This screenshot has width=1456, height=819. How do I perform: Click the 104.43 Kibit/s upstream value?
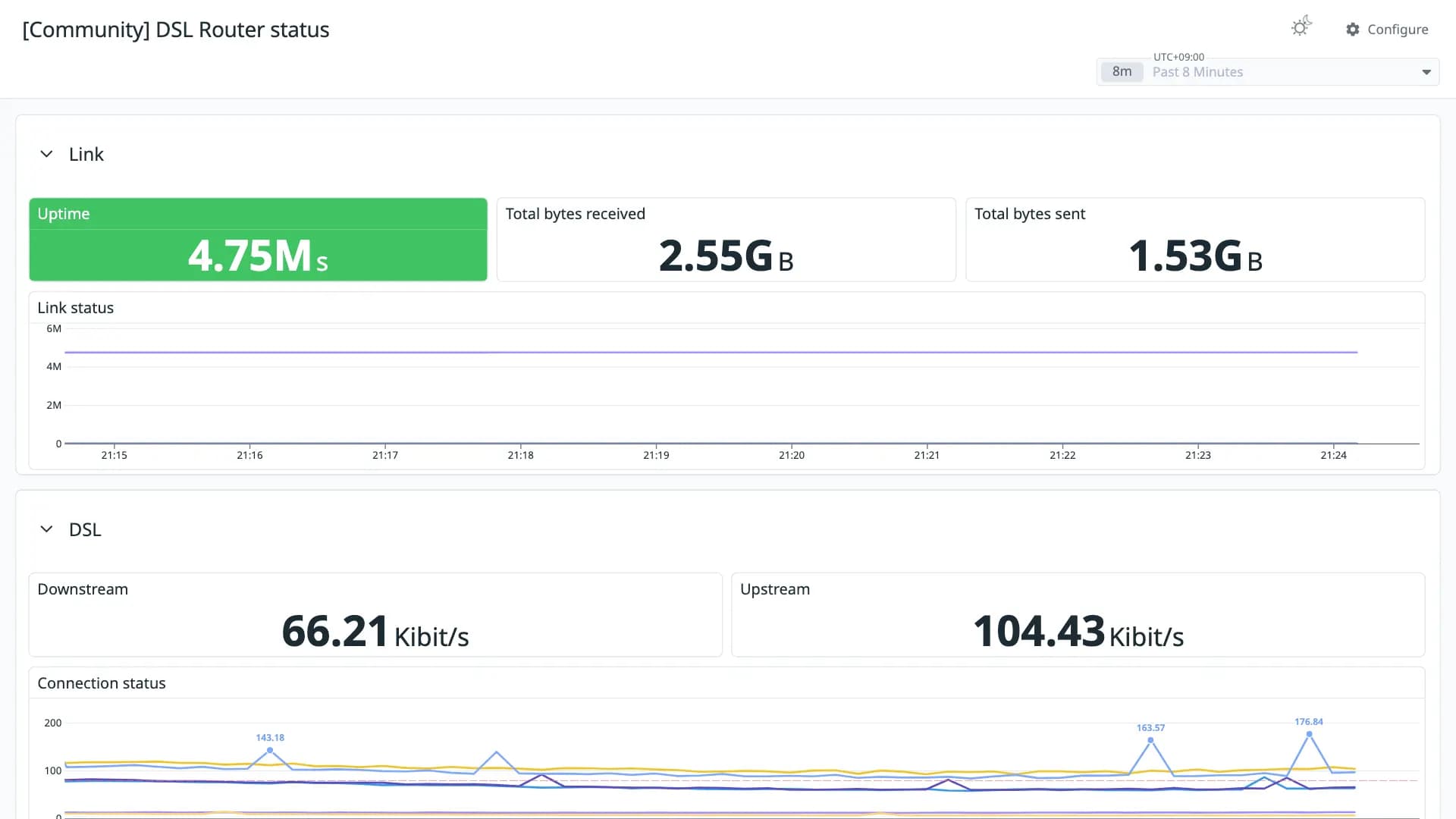pos(1078,632)
